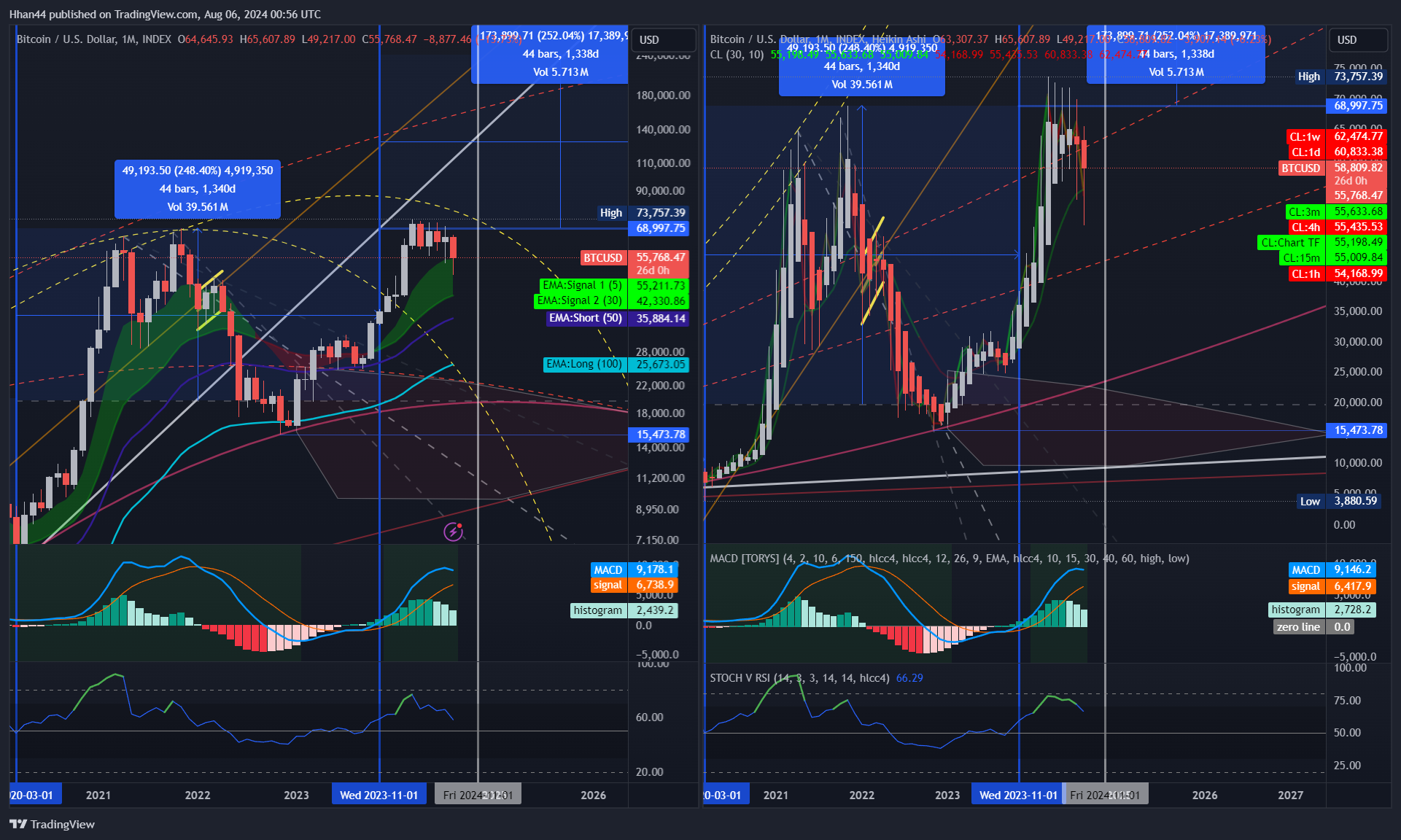Click the red 'CL:4h' label
Screen dimensions: 1401x840
tap(1305, 227)
